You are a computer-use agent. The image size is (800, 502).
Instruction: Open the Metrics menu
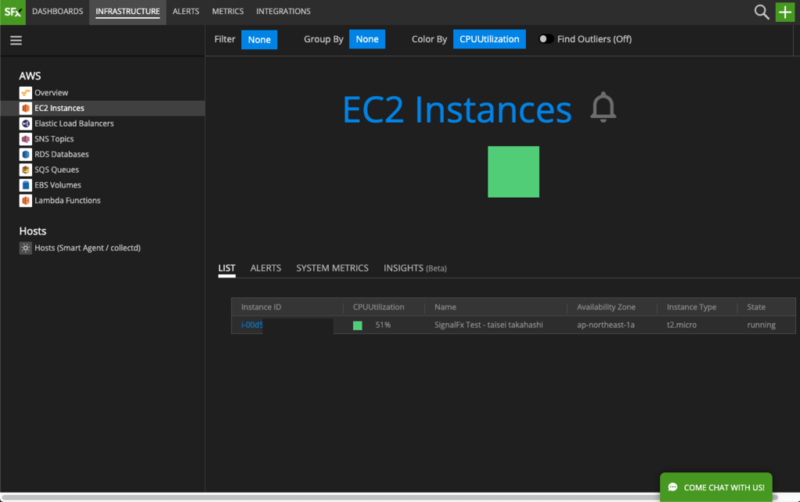pyautogui.click(x=228, y=11)
